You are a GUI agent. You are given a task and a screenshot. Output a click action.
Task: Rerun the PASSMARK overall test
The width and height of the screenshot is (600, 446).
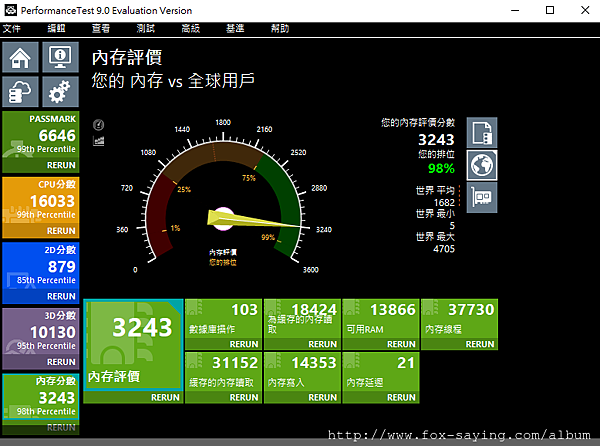pos(61,165)
